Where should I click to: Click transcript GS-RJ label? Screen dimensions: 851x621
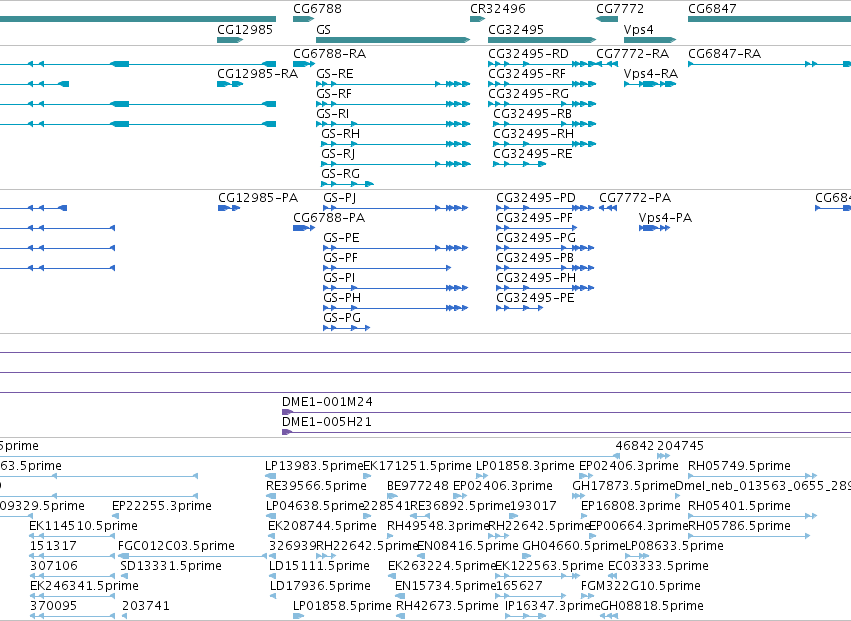coord(338,154)
